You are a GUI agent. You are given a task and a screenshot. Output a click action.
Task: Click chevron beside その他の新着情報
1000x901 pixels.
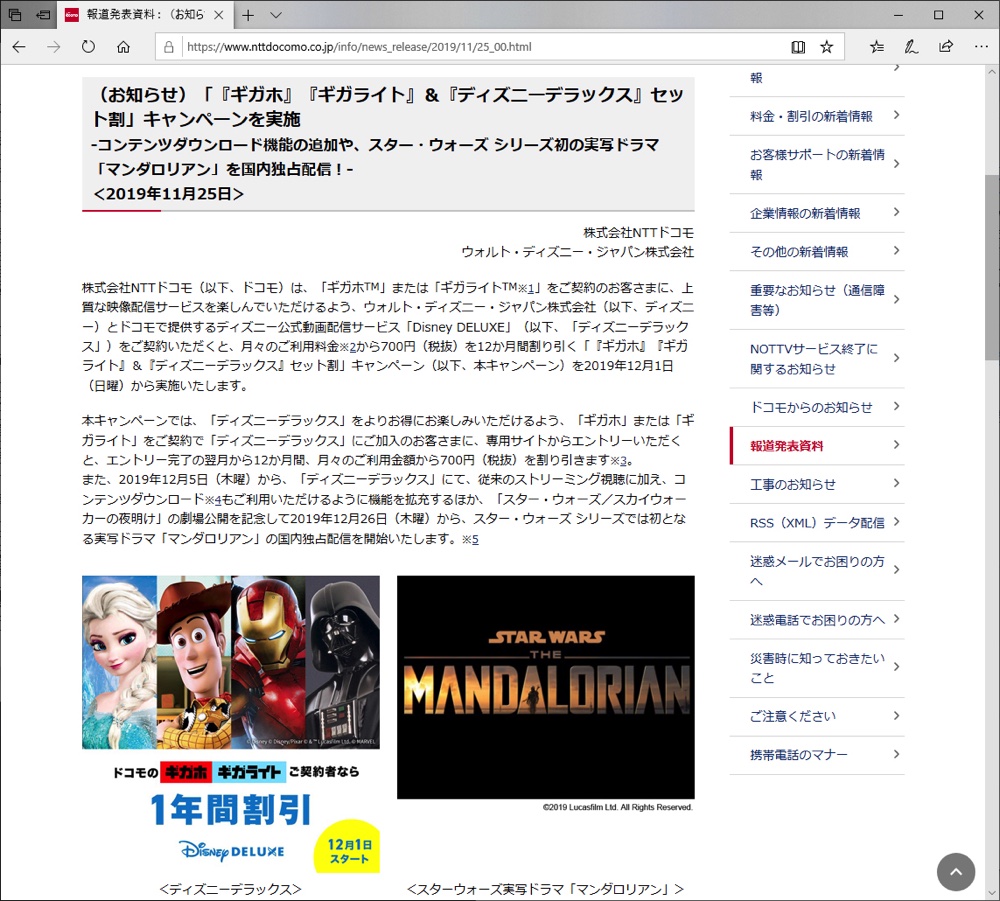pyautogui.click(x=896, y=251)
